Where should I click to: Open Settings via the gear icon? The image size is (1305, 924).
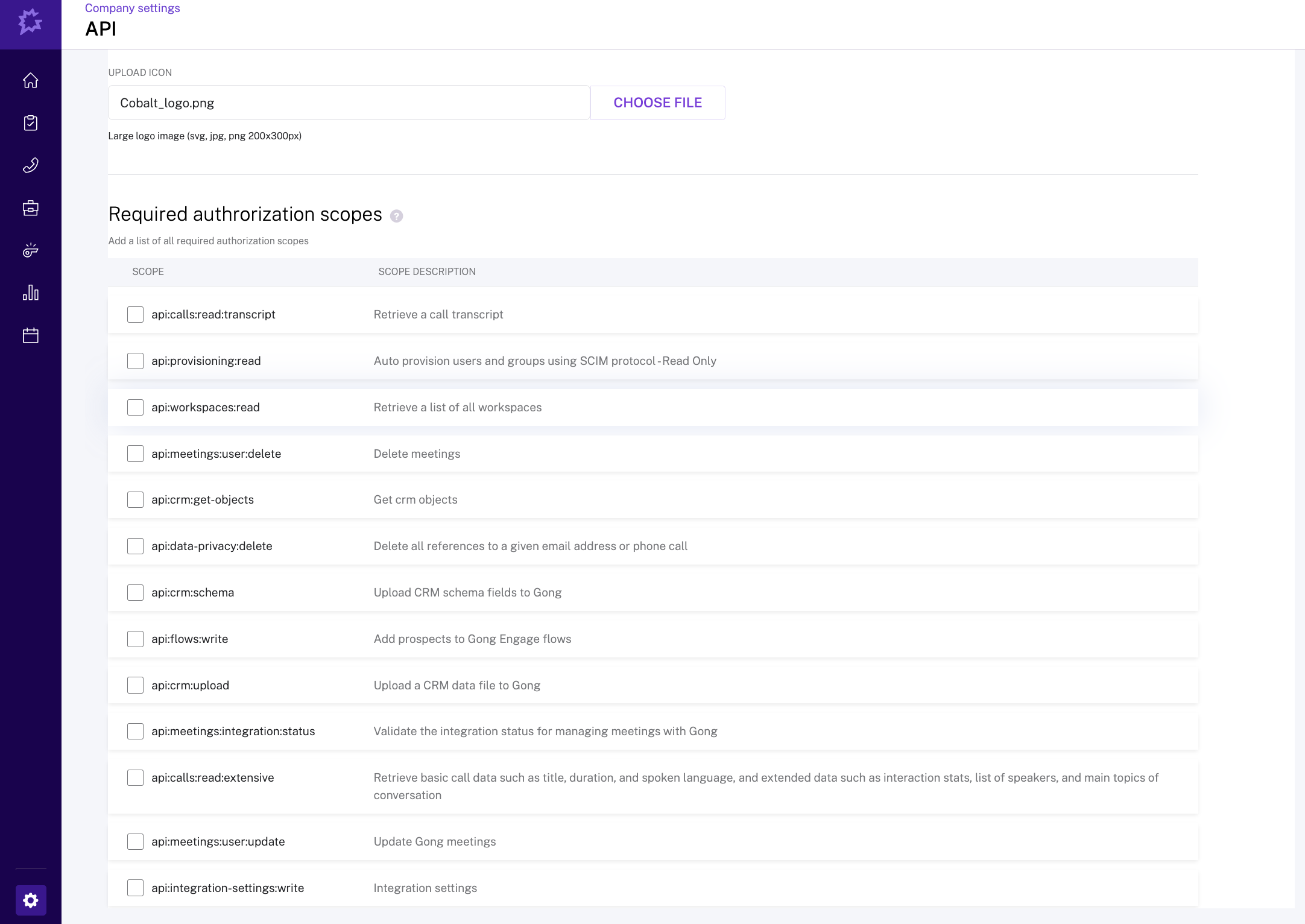31,899
